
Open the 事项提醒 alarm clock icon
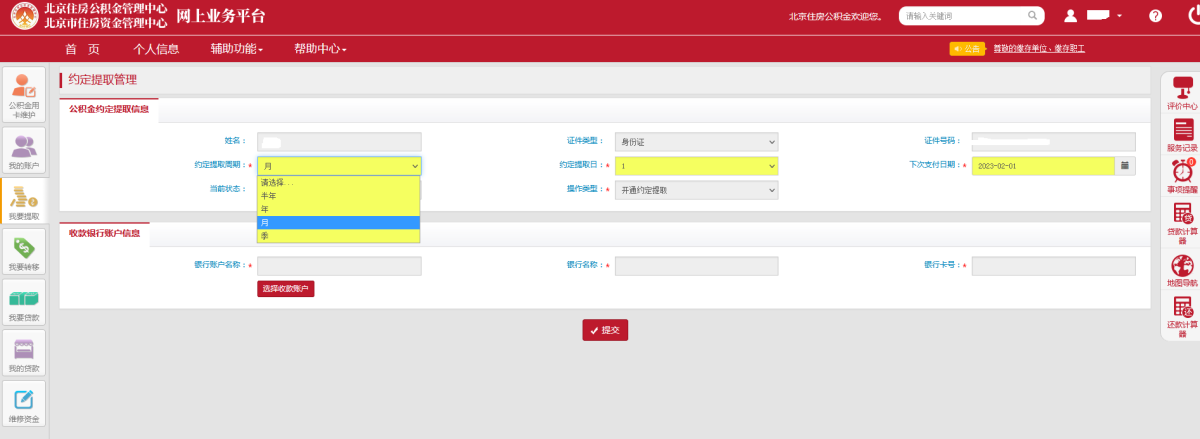1182,175
